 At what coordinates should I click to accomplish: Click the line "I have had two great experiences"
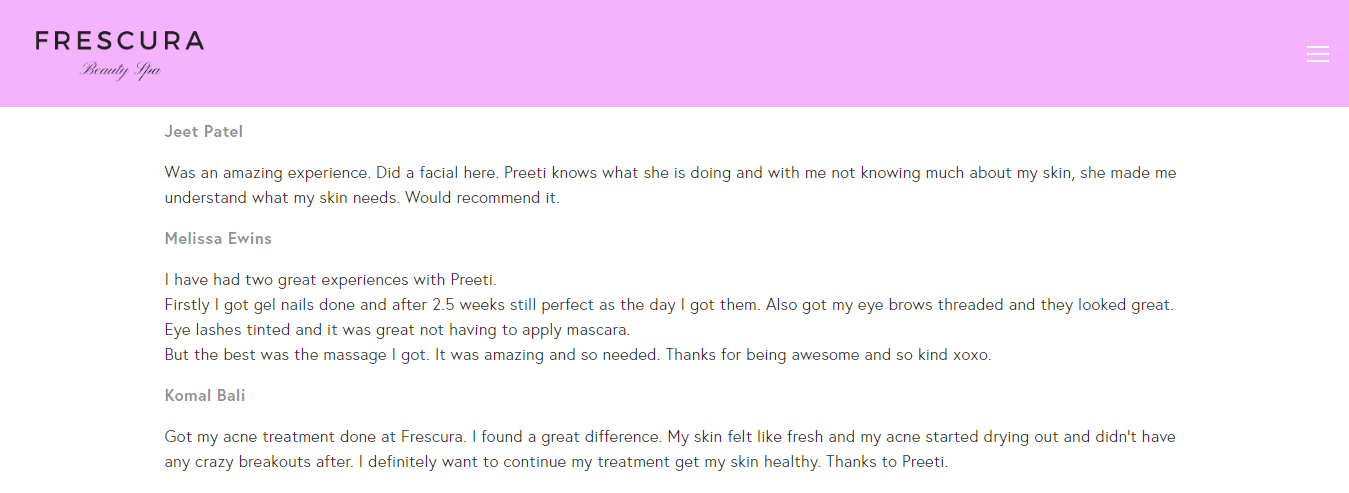[330, 280]
